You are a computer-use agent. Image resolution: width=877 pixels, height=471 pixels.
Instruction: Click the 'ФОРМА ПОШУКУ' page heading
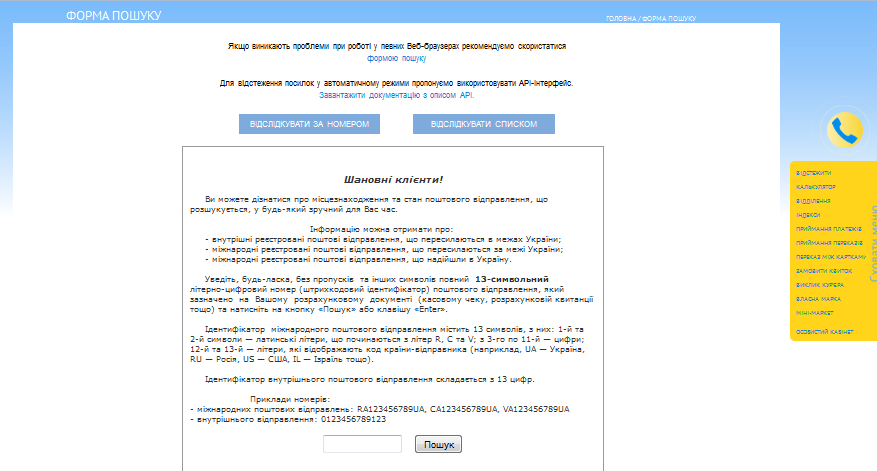coord(114,16)
